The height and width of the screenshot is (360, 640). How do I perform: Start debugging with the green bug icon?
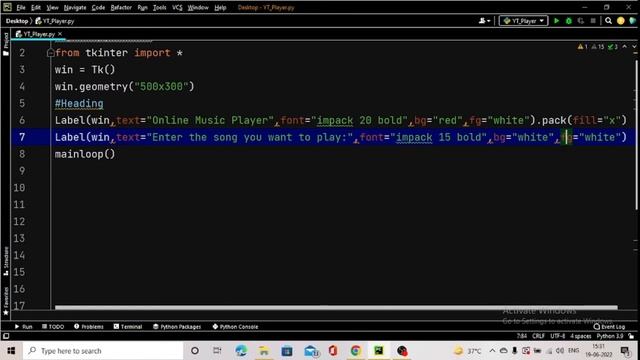pos(569,20)
